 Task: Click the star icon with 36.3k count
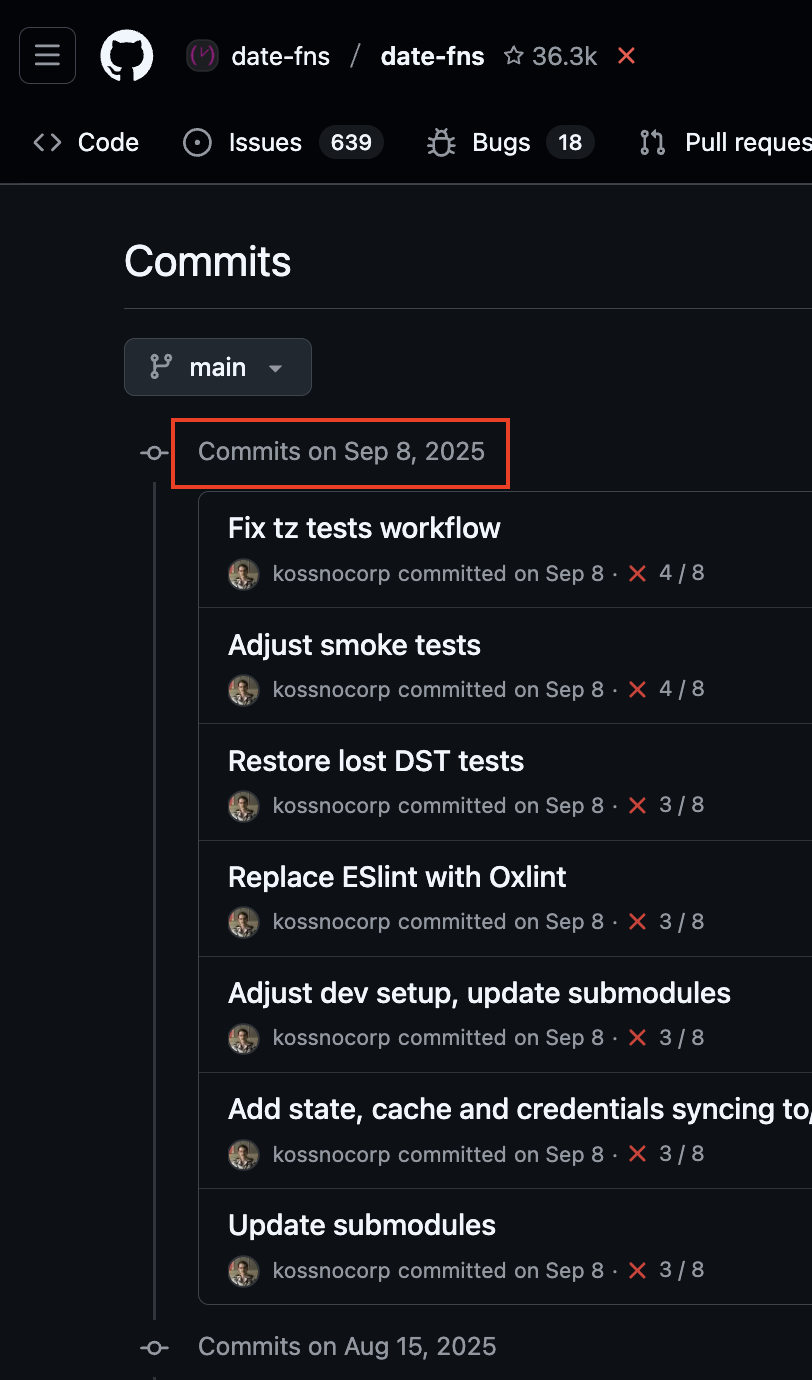click(514, 56)
